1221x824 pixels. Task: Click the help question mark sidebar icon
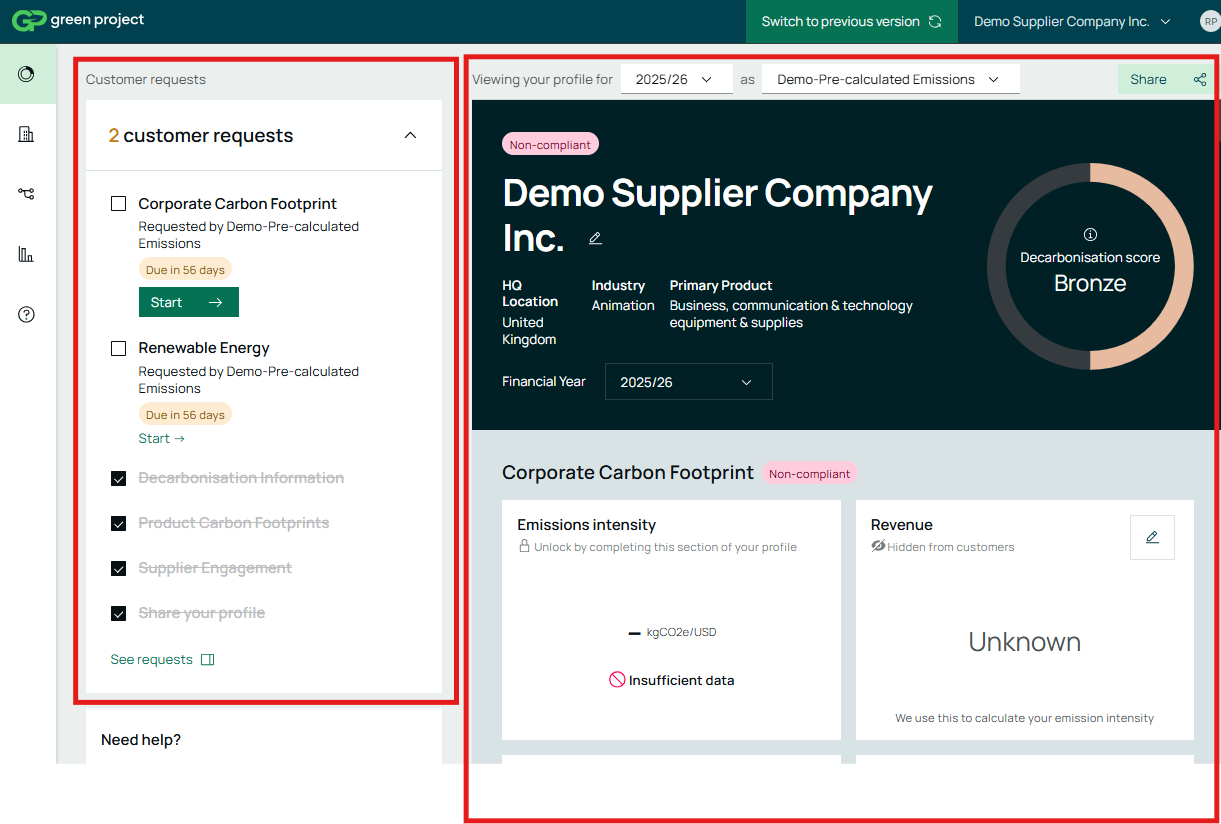pyautogui.click(x=27, y=314)
